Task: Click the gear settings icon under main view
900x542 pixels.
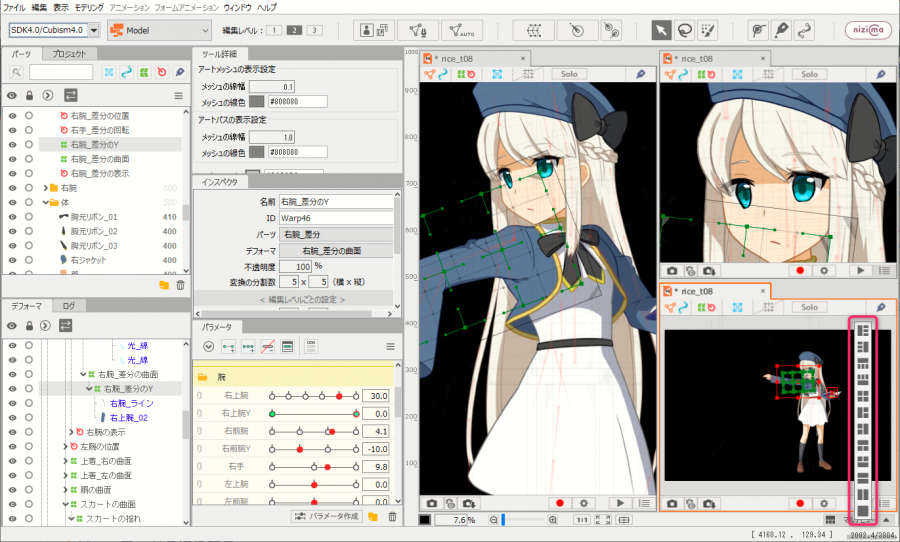Action: pyautogui.click(x=584, y=504)
